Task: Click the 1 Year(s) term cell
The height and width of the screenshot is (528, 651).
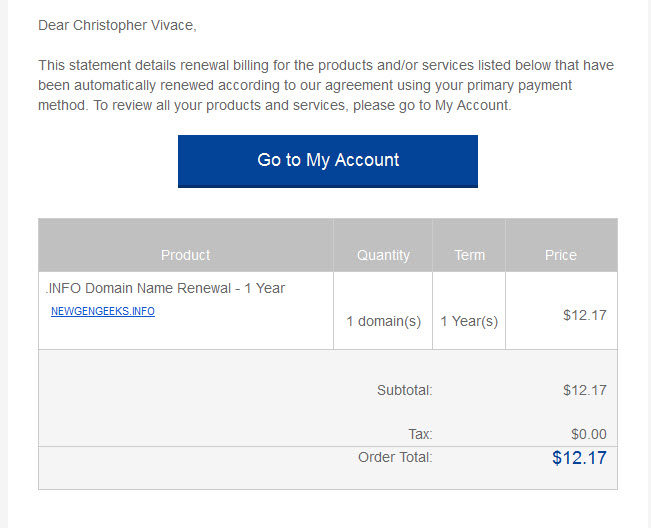Action: [469, 321]
